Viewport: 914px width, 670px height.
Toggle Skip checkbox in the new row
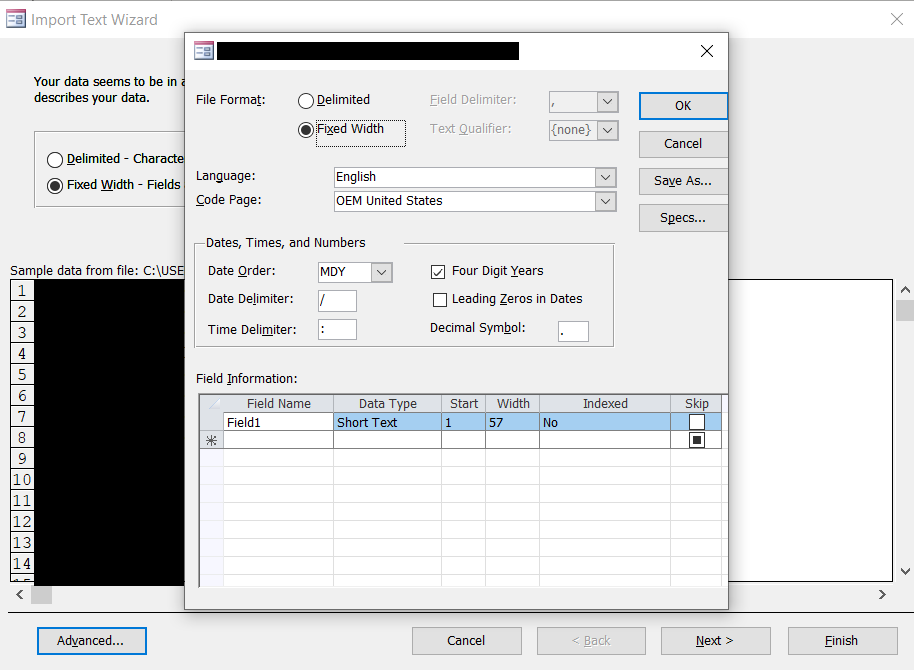tap(697, 440)
